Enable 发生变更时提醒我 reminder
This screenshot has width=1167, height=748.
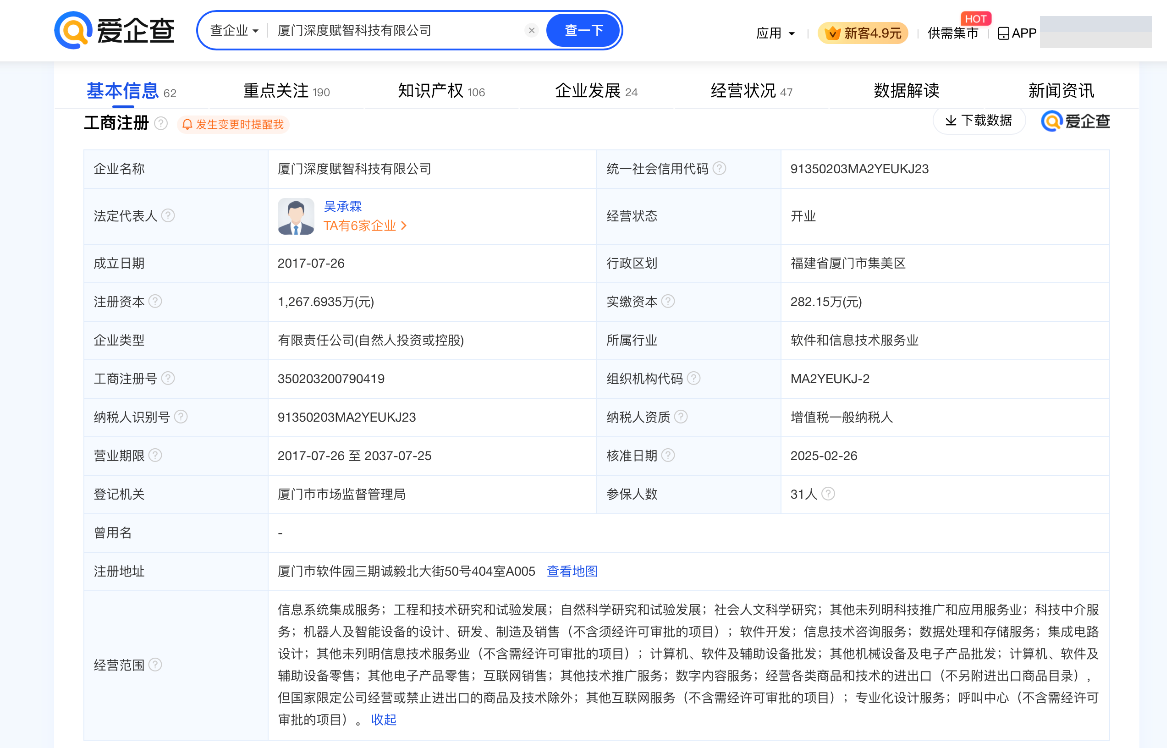coord(233,124)
